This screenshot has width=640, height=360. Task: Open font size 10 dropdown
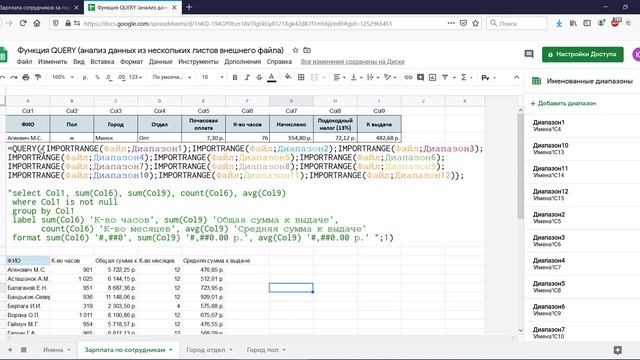pyautogui.click(x=212, y=77)
